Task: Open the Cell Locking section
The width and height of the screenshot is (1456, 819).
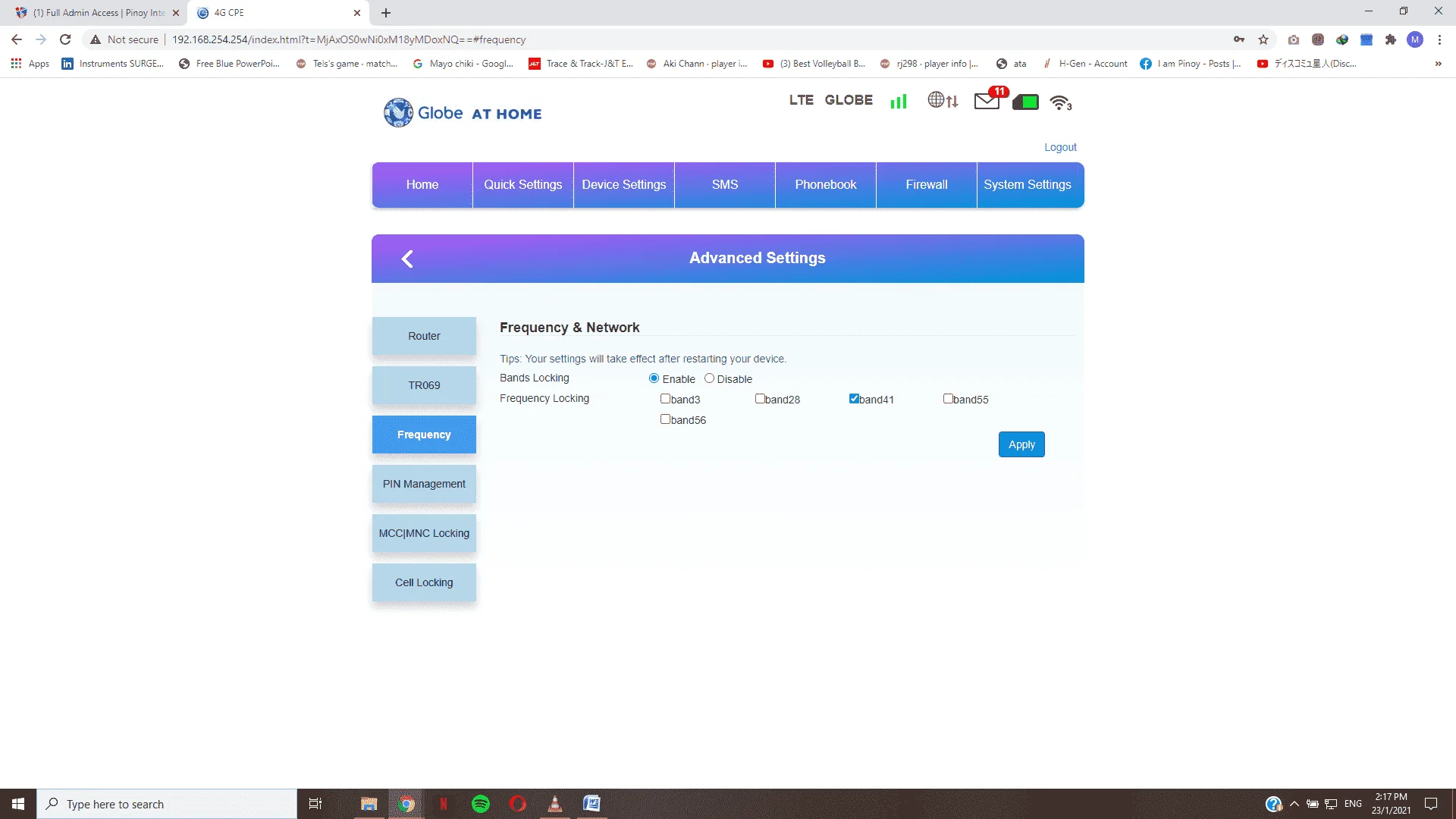Action: tap(424, 582)
